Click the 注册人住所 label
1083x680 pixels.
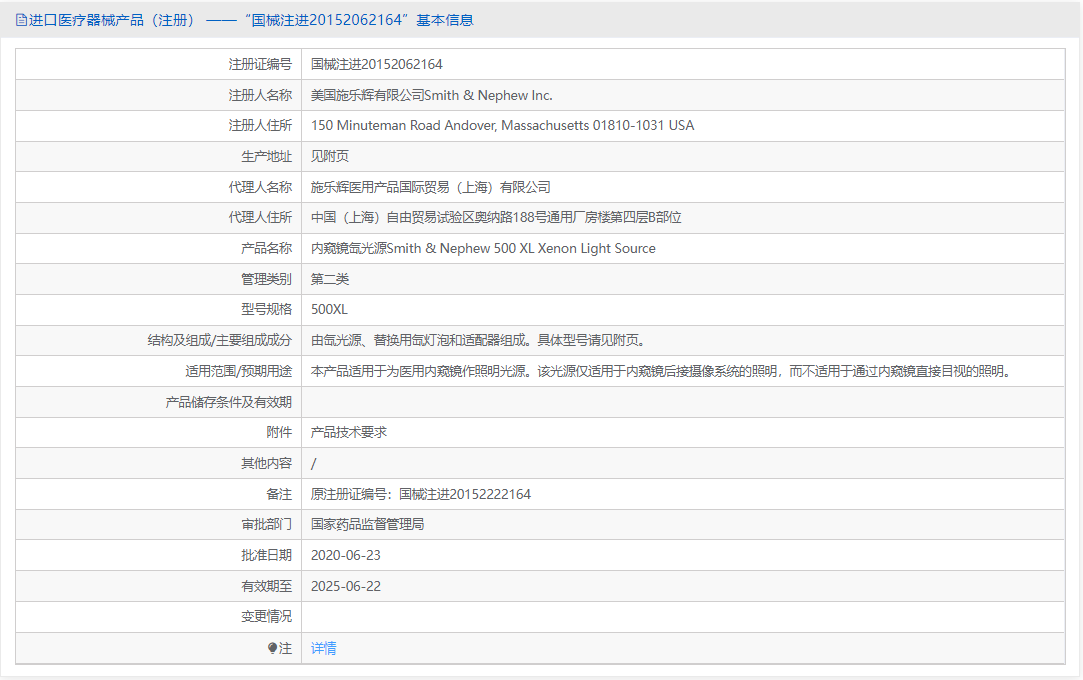(260, 126)
